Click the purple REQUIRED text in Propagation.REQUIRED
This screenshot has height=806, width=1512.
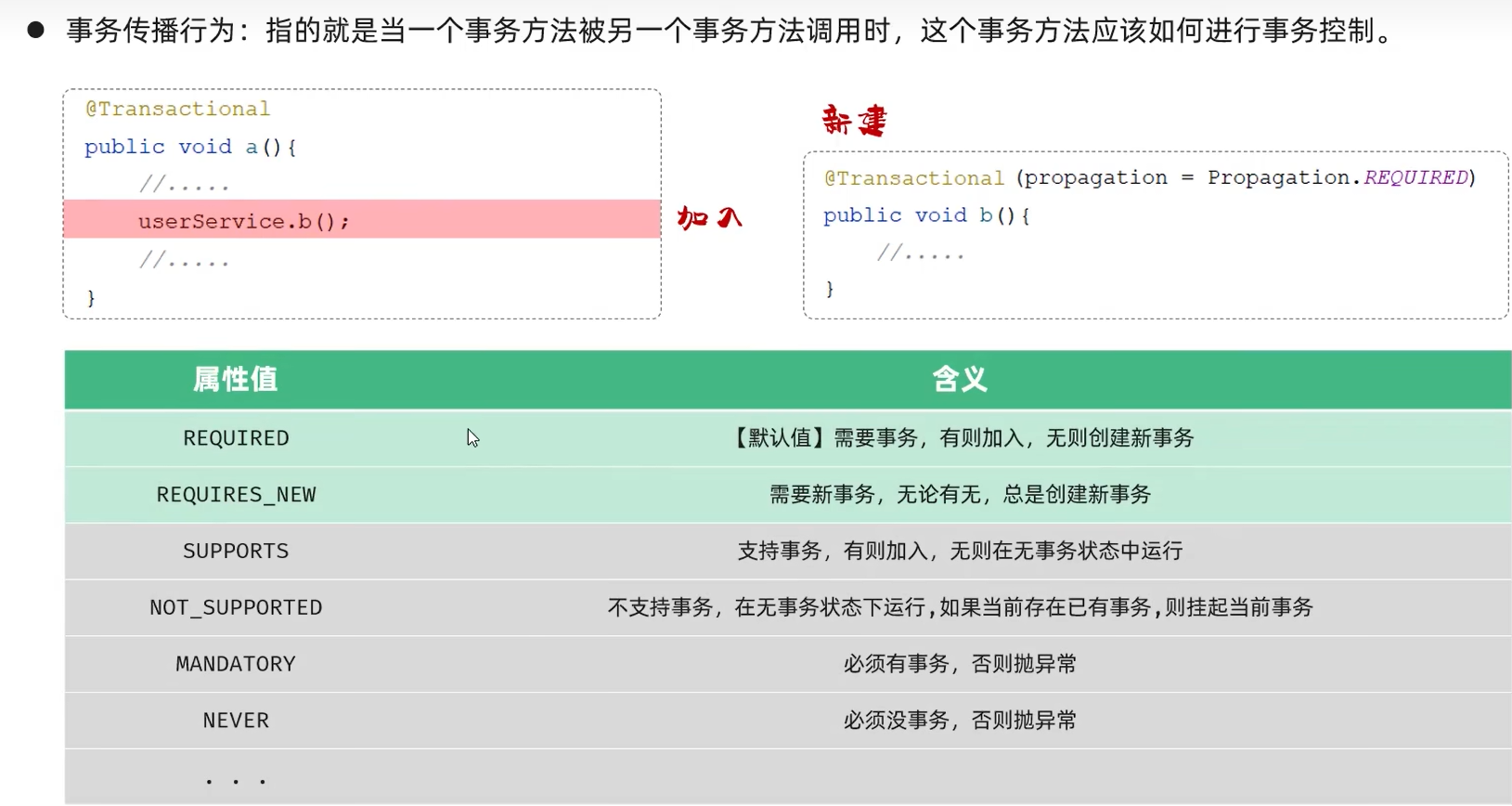tap(1415, 177)
